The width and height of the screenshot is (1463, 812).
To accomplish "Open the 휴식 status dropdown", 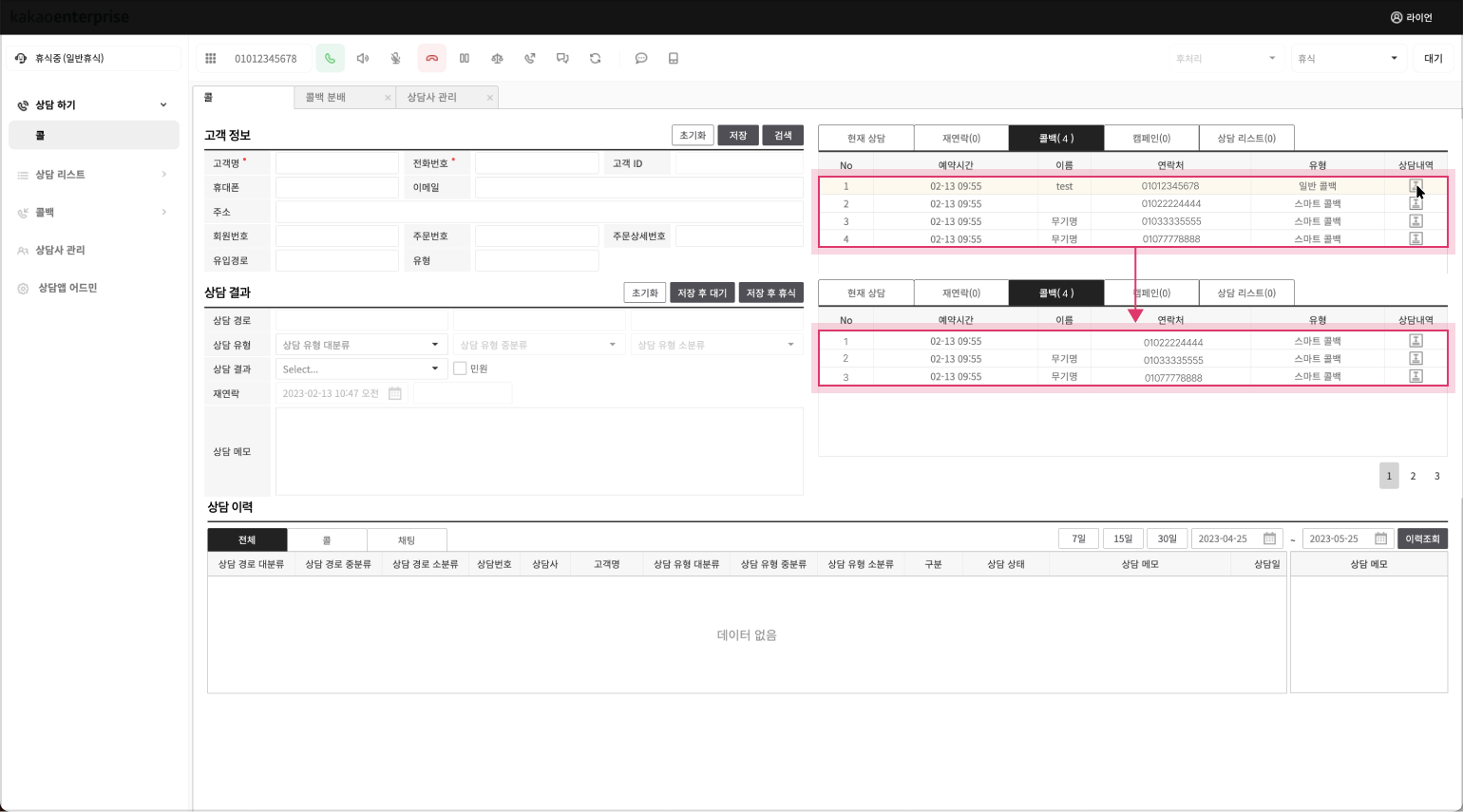I will coord(1347,59).
